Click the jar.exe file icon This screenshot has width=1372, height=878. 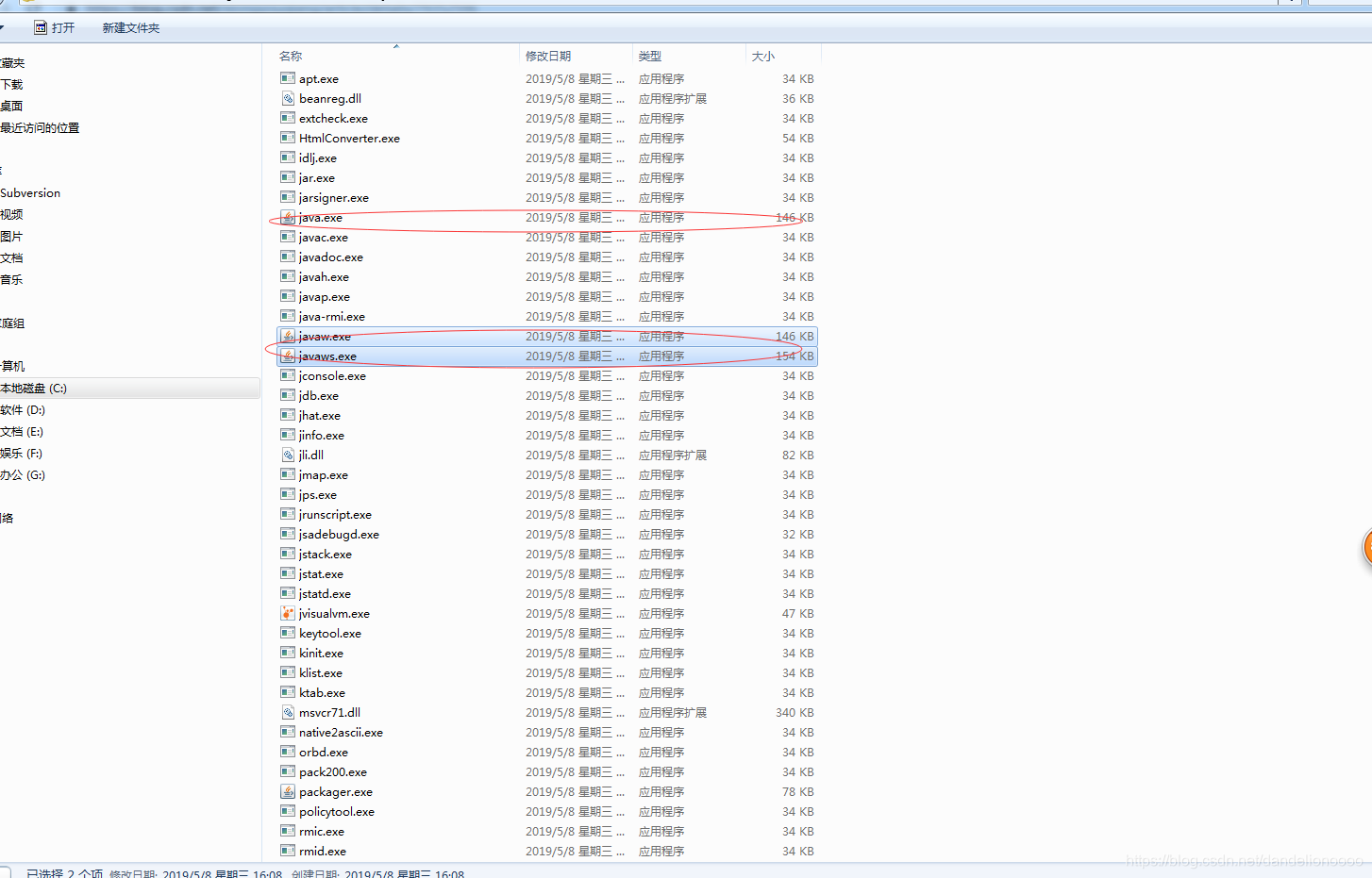[x=288, y=177]
